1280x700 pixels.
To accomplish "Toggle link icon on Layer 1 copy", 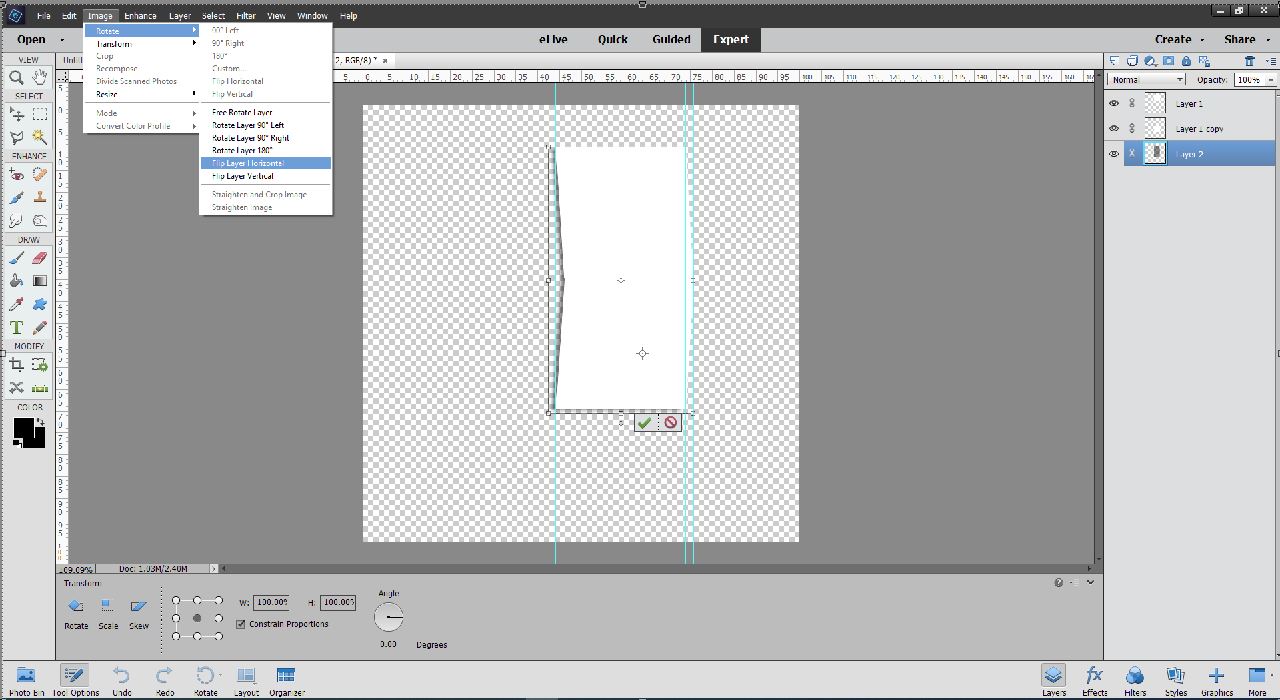I will pos(1132,128).
